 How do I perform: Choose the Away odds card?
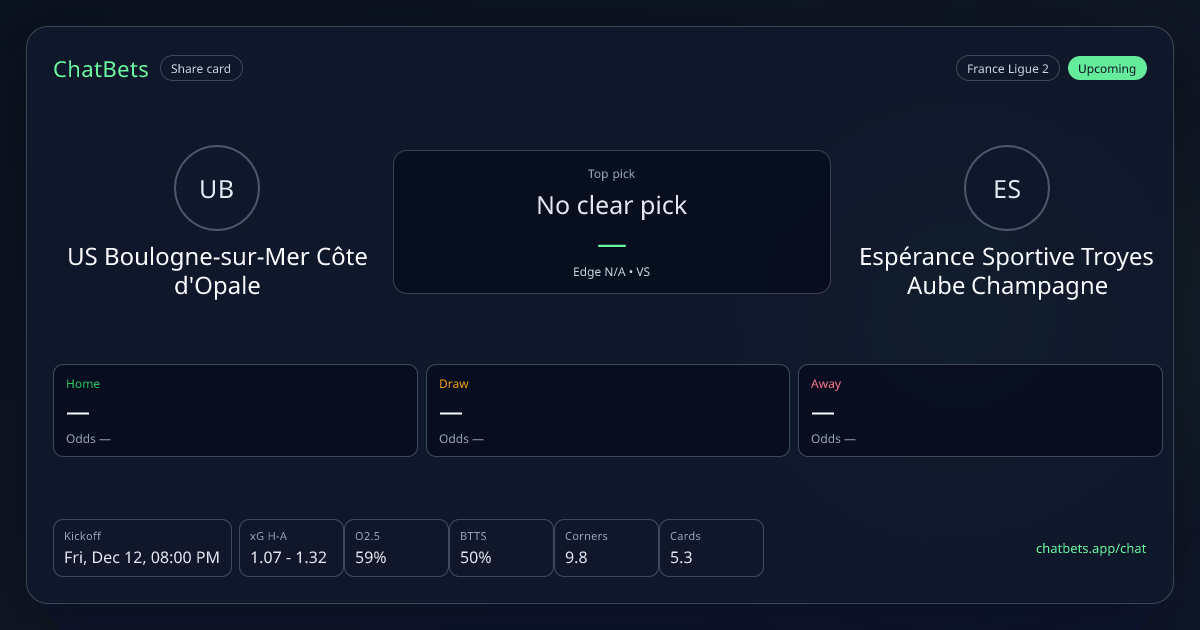tap(980, 410)
